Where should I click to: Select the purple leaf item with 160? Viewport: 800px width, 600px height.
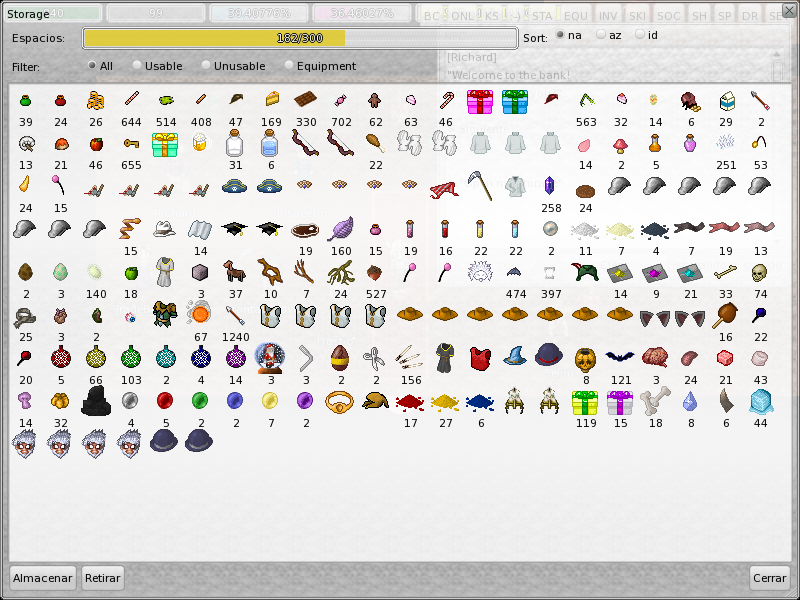340,229
